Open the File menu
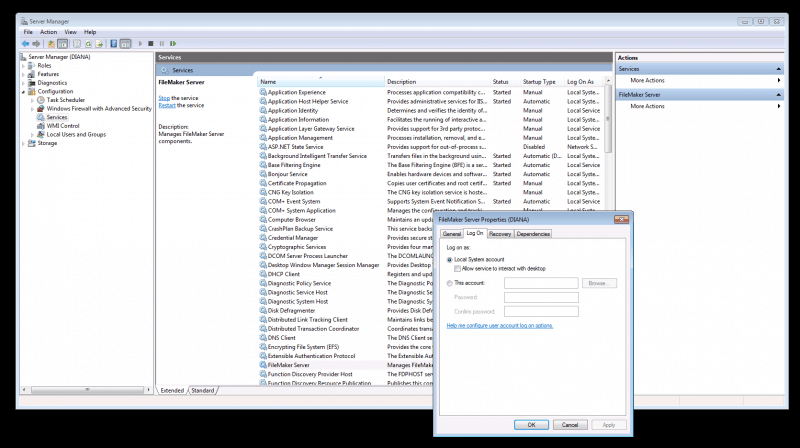The width and height of the screenshot is (800, 448). click(28, 32)
